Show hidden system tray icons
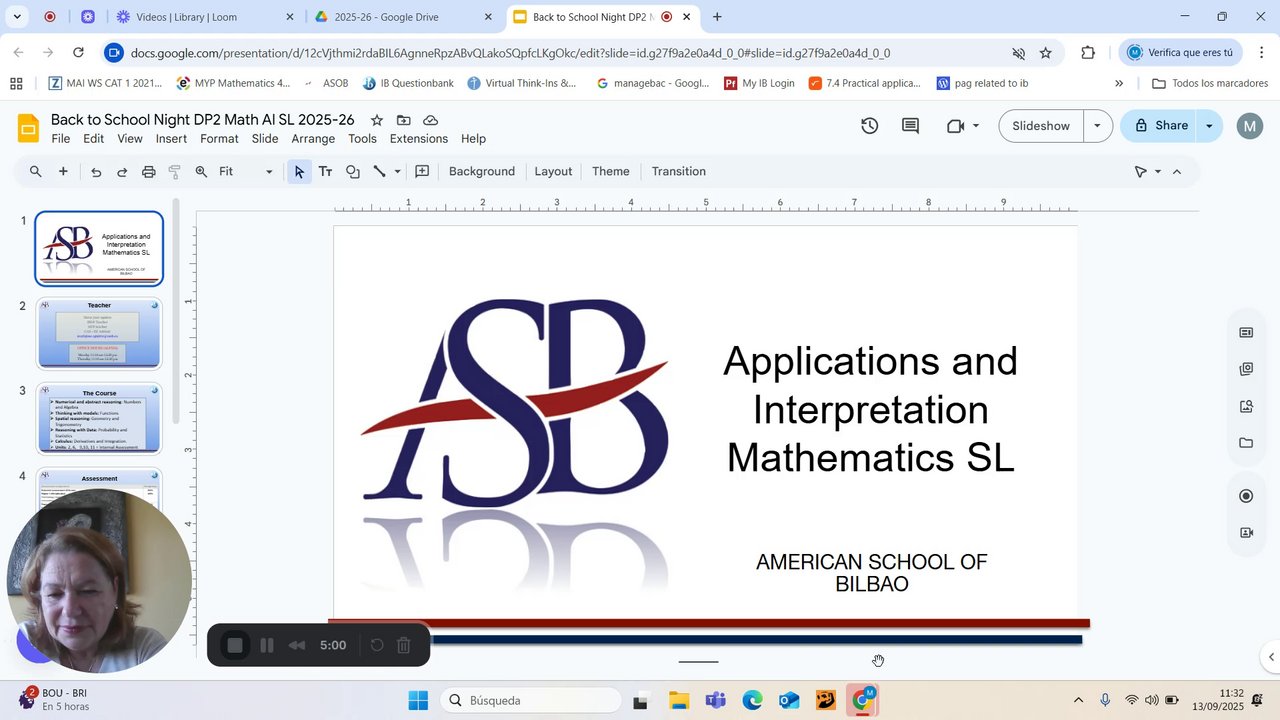Screen dimensions: 1280x720 tap(1078, 700)
